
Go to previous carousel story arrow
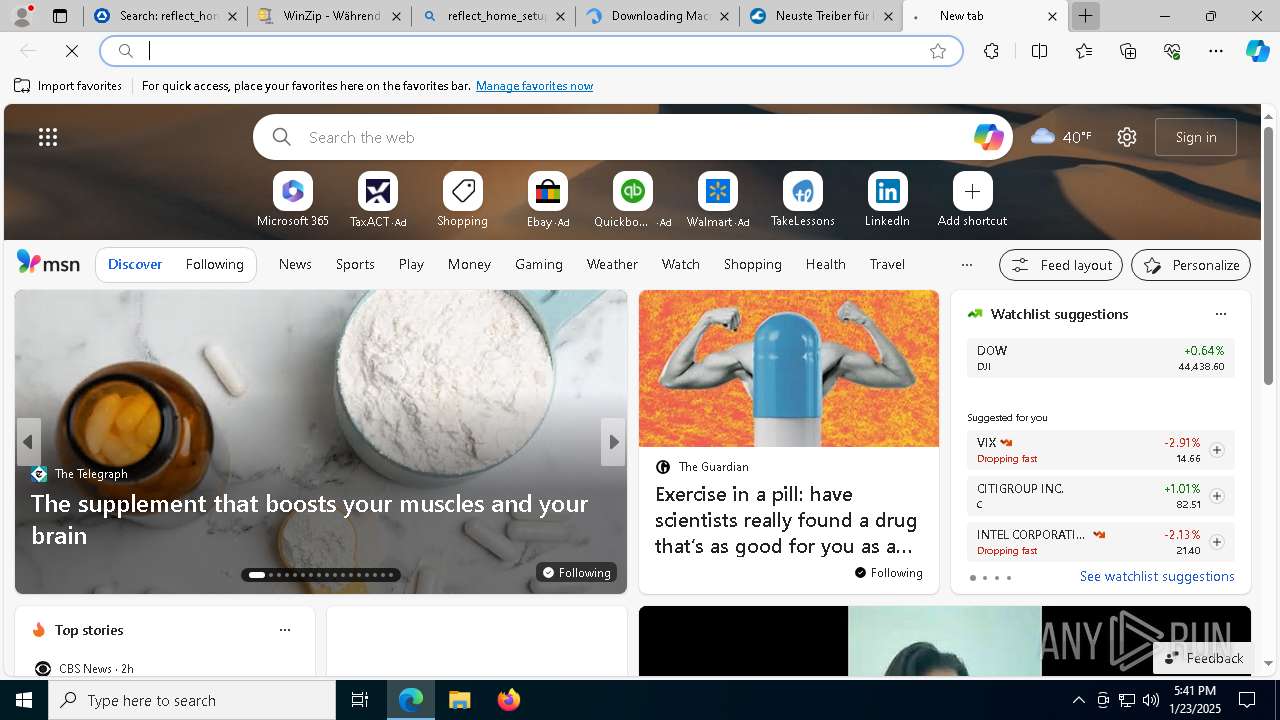pos(28,442)
